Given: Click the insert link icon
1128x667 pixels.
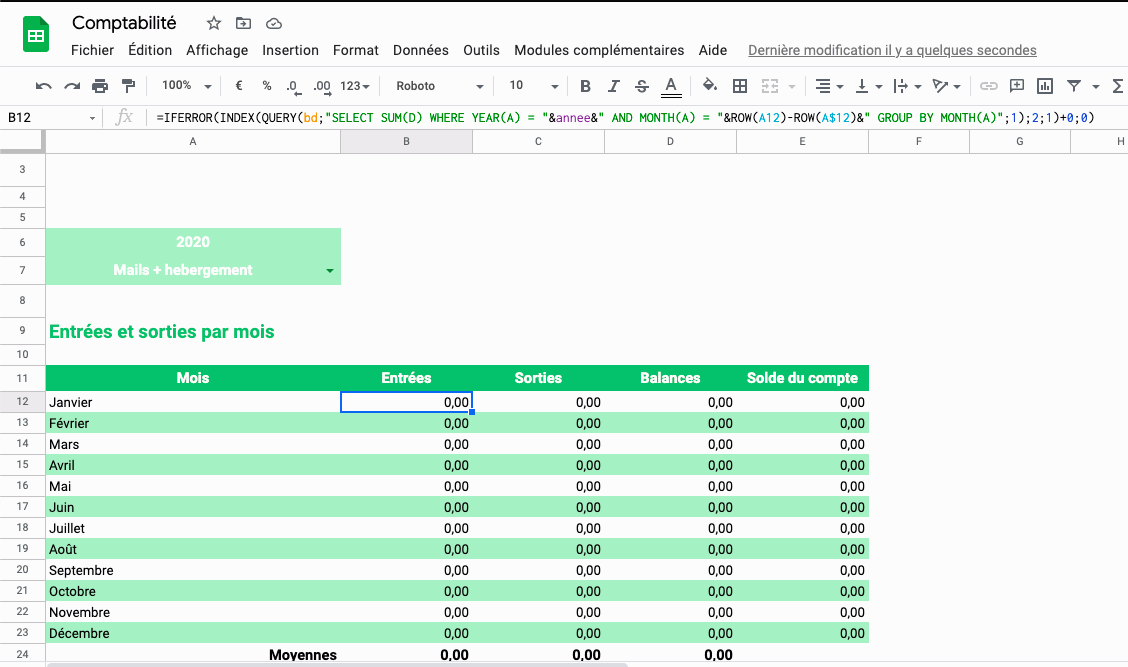Looking at the screenshot, I should point(988,86).
